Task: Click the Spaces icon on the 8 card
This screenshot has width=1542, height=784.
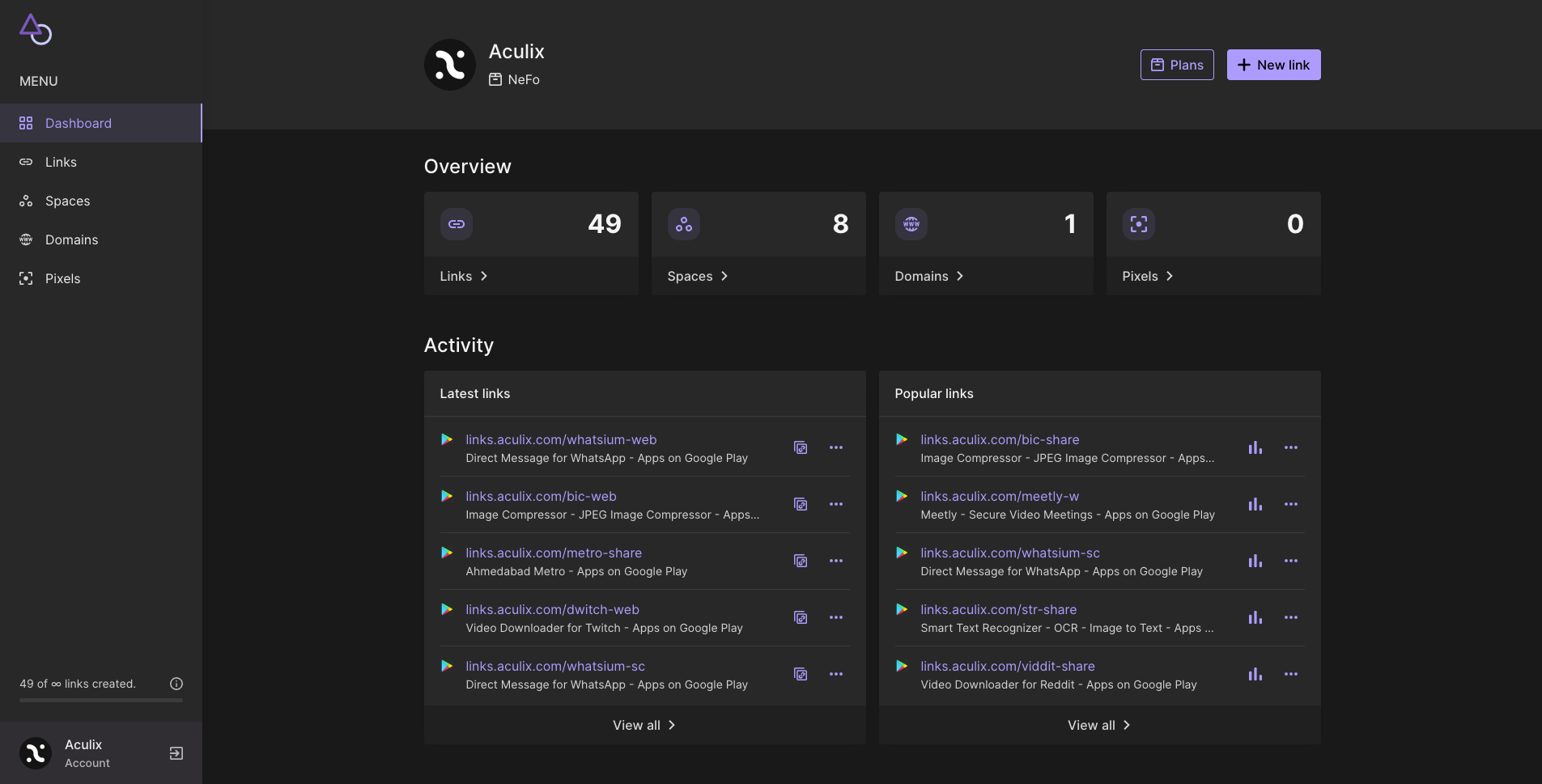Action: click(x=684, y=224)
